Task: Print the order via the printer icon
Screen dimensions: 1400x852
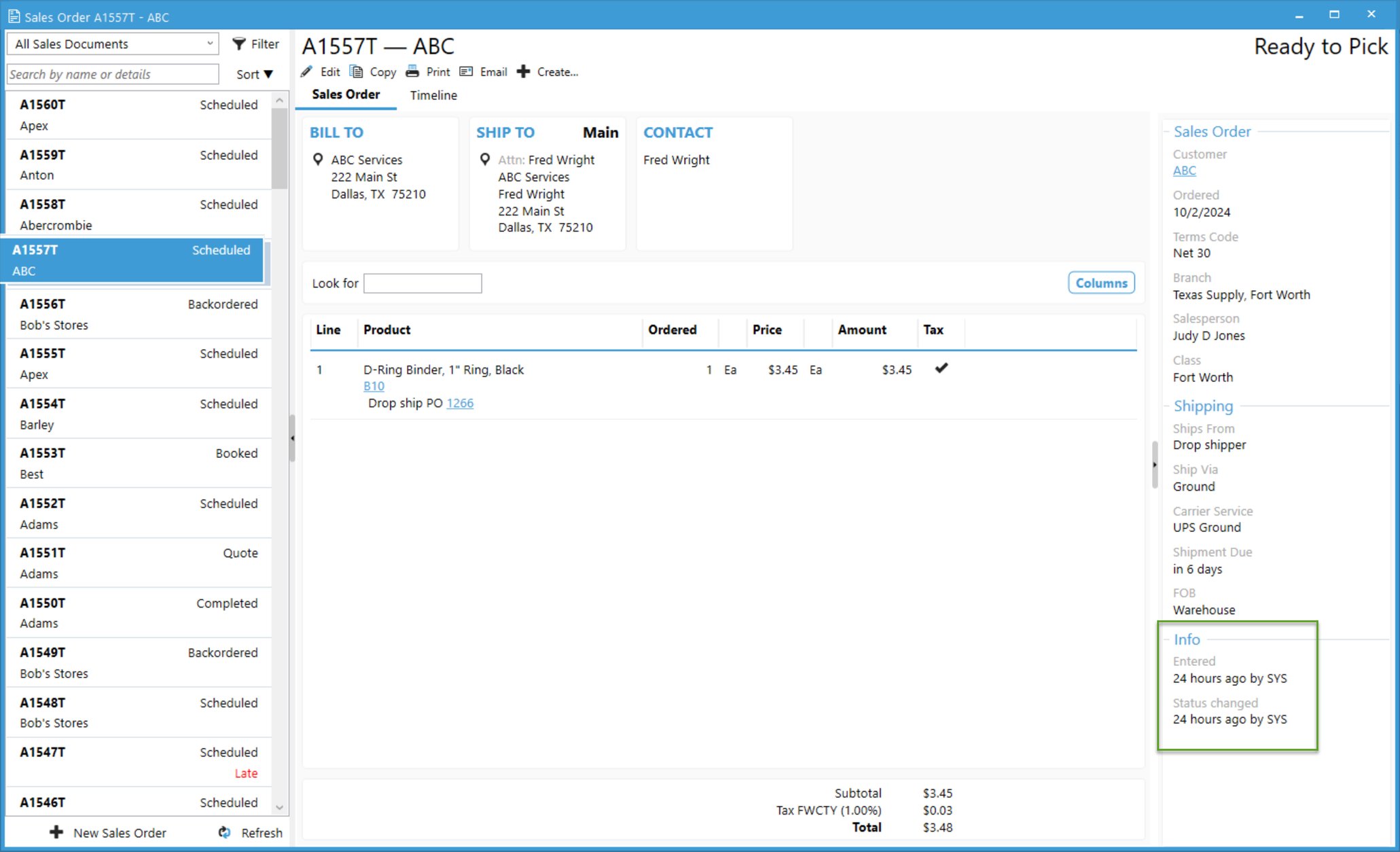Action: coord(412,71)
